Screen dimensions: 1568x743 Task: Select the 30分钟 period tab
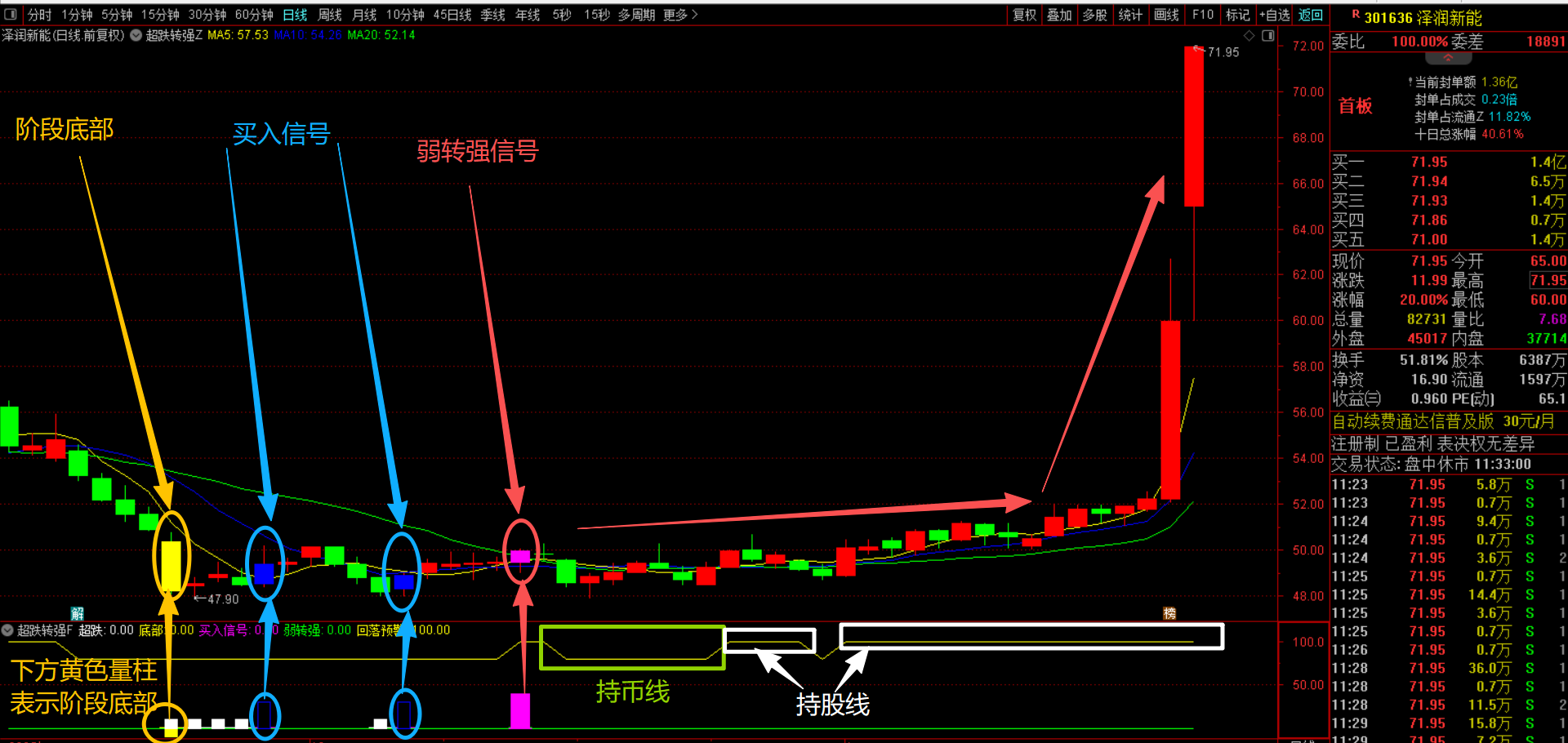[207, 15]
